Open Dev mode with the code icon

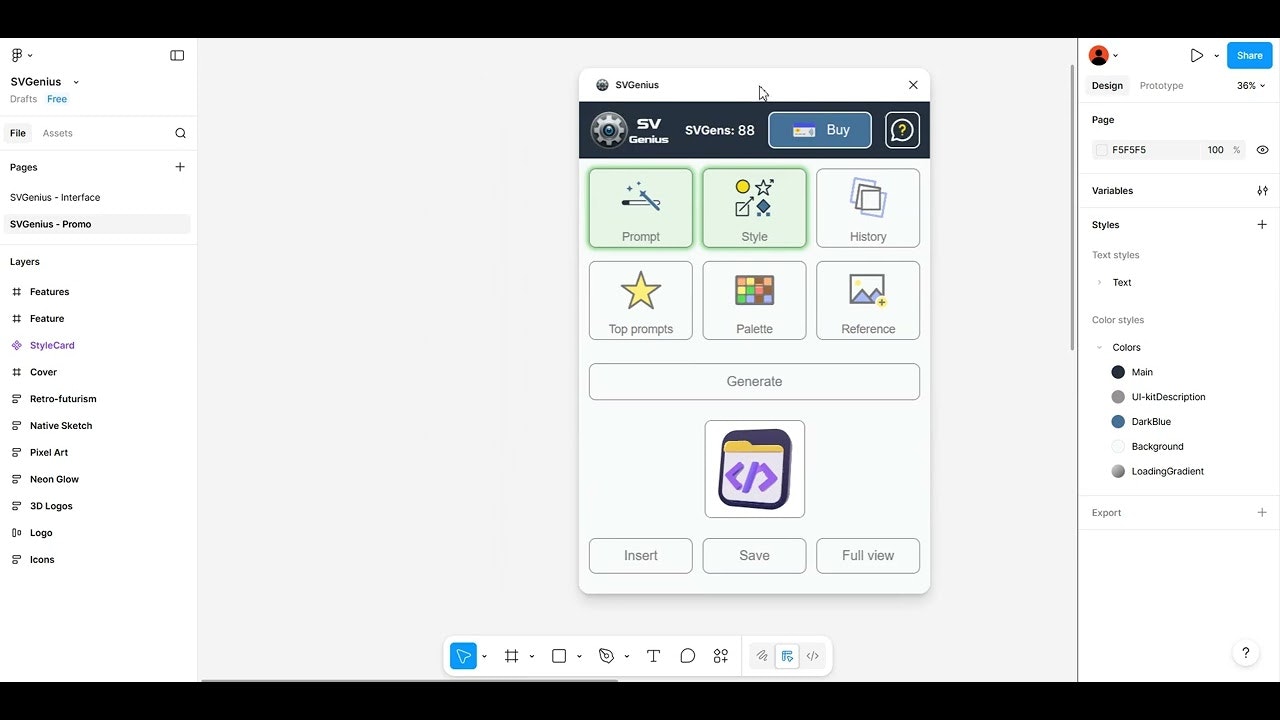[813, 656]
